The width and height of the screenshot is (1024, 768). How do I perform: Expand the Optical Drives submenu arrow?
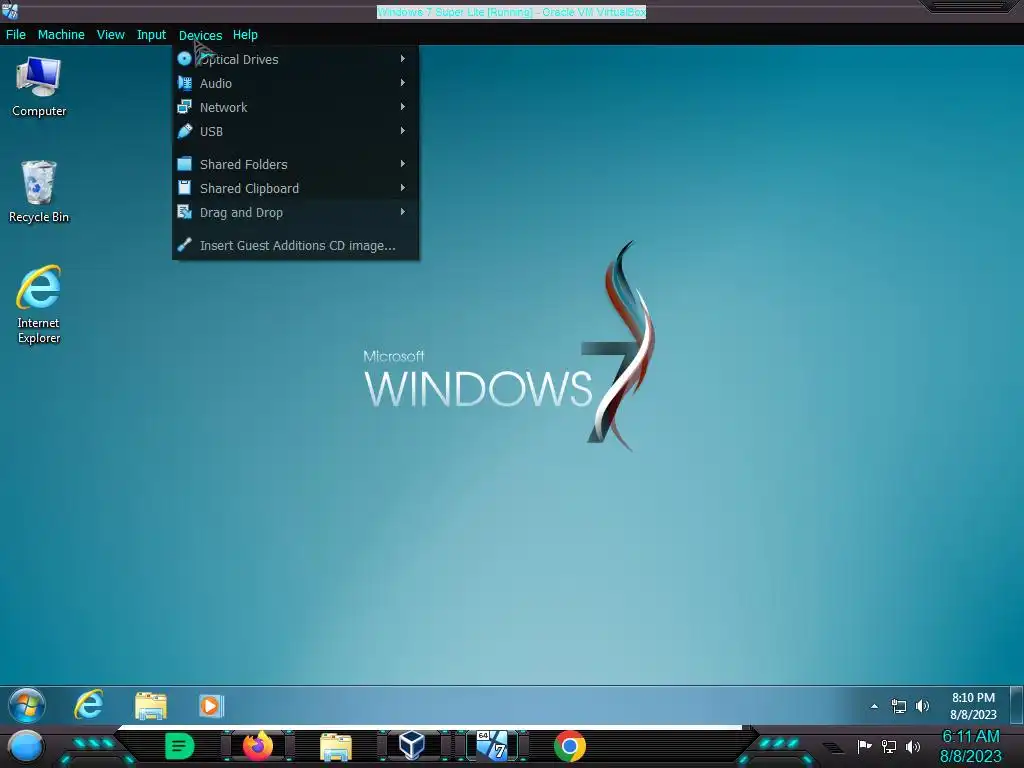402,59
